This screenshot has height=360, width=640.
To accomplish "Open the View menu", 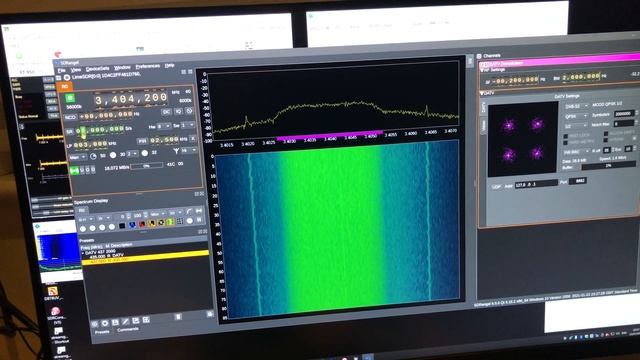I will coord(76,70).
